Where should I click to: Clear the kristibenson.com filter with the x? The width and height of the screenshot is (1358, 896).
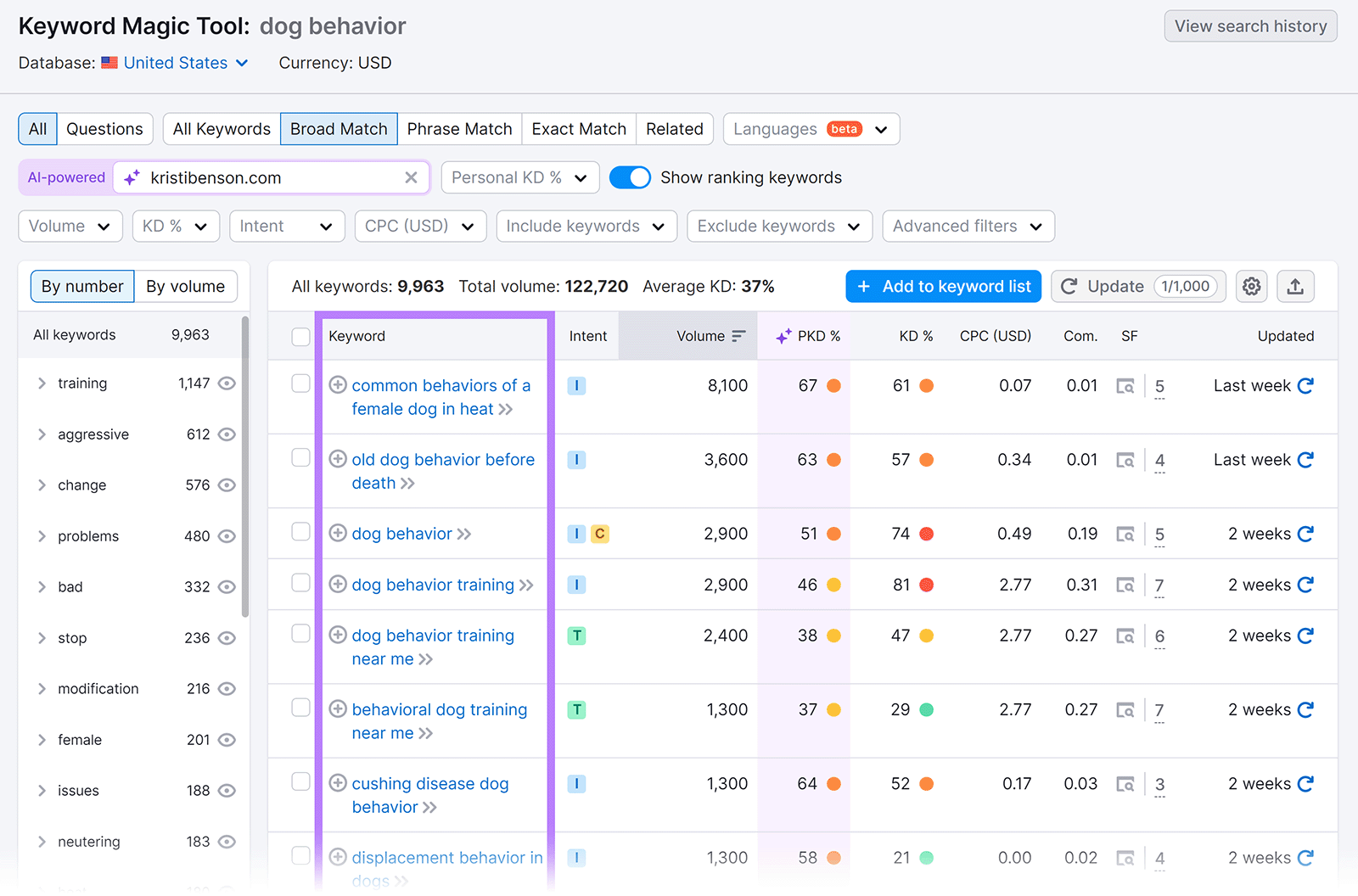point(411,177)
